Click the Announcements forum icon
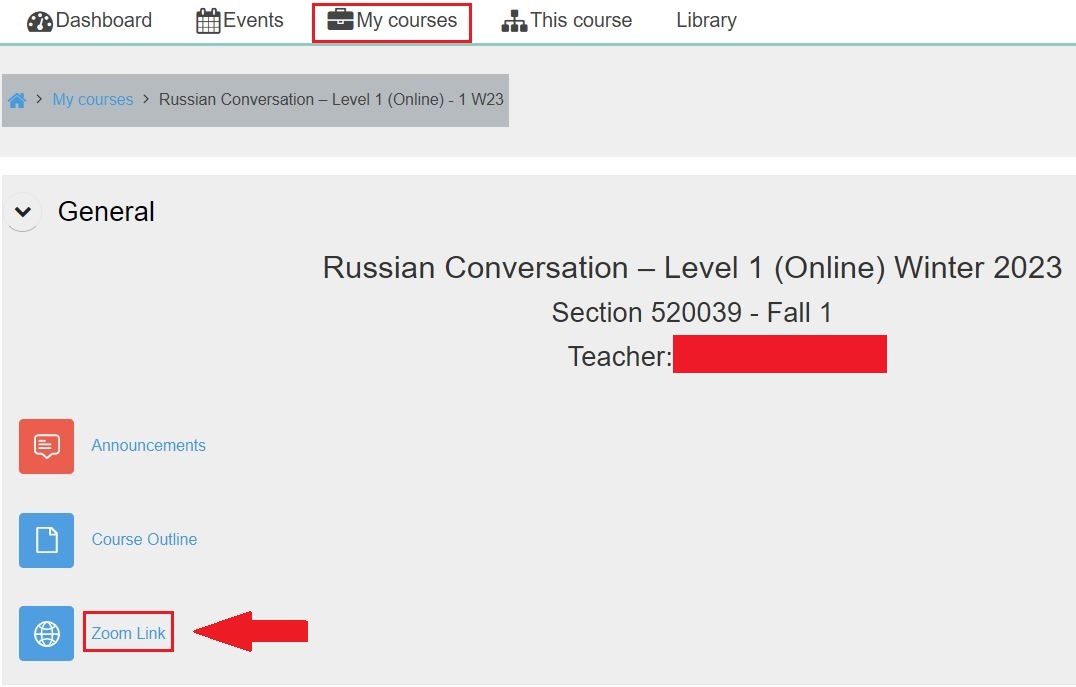This screenshot has height=687, width=1076. tap(45, 446)
